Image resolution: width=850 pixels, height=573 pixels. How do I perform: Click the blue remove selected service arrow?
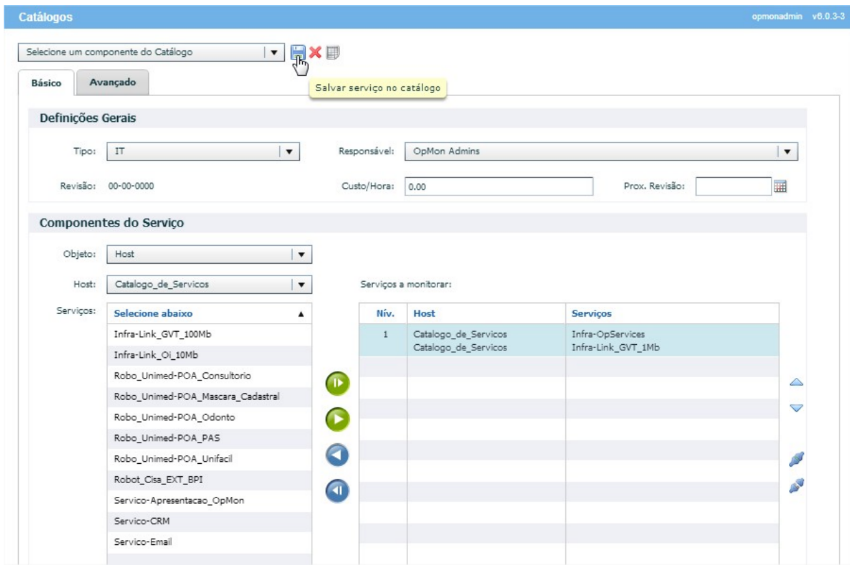[x=337, y=455]
